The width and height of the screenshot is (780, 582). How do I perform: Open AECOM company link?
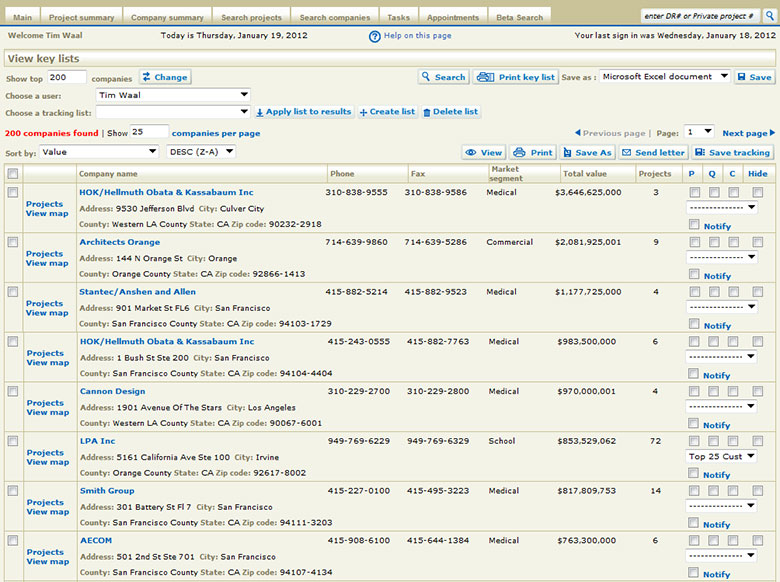[x=96, y=541]
